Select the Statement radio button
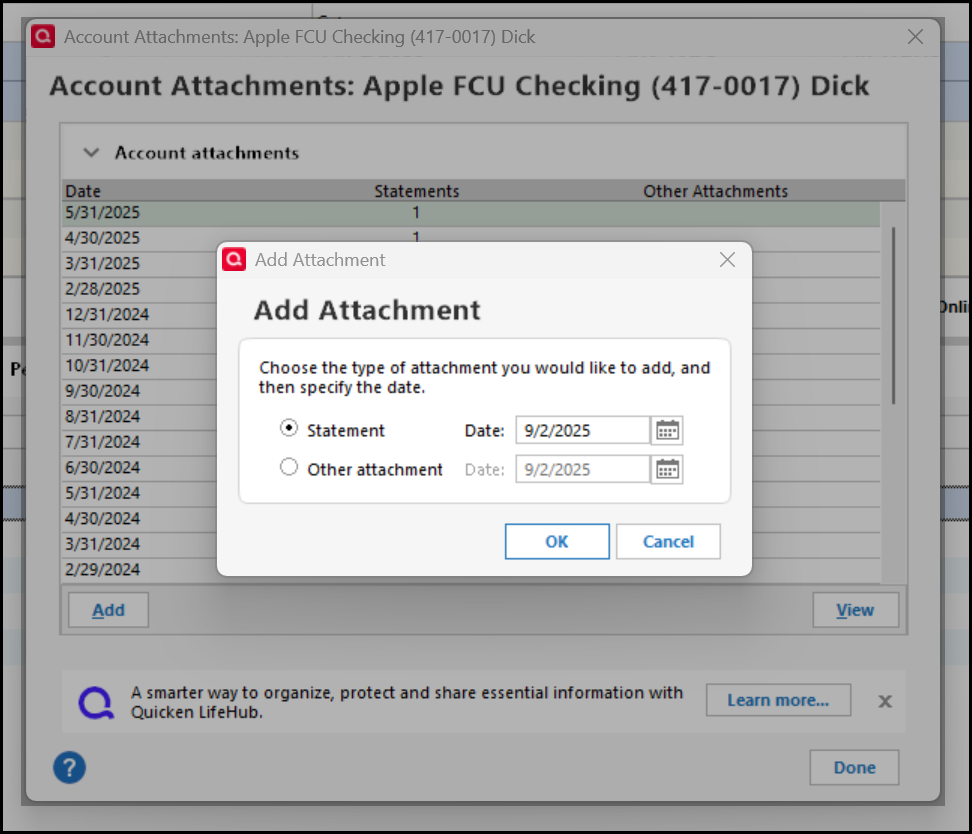The height and width of the screenshot is (834, 972). [289, 428]
